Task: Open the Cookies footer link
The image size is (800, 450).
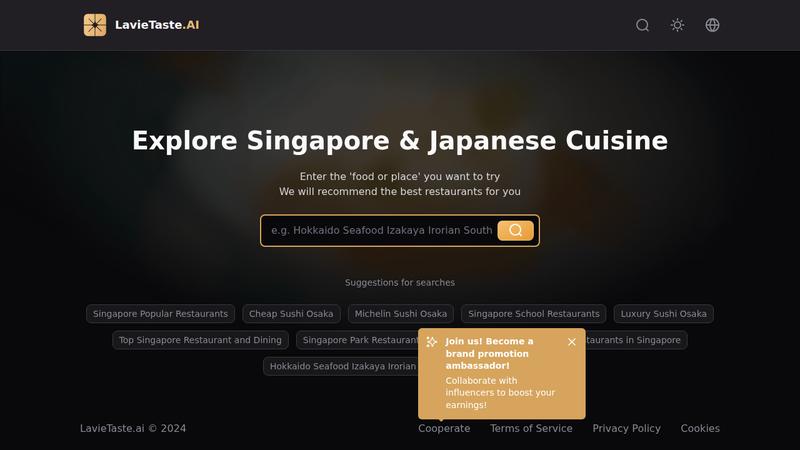Action: click(700, 429)
